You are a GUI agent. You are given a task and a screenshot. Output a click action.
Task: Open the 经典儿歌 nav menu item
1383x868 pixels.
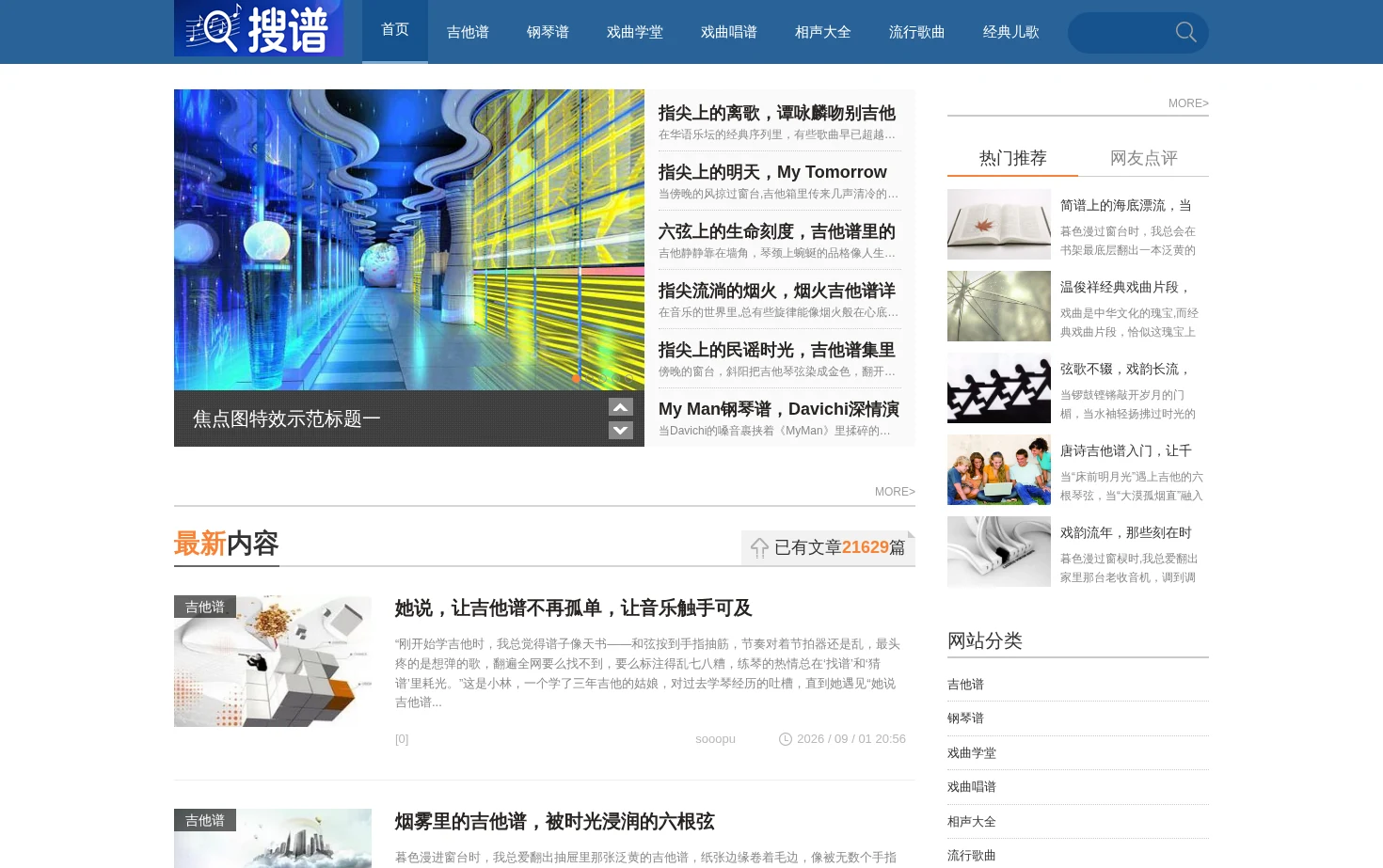[x=1011, y=32]
